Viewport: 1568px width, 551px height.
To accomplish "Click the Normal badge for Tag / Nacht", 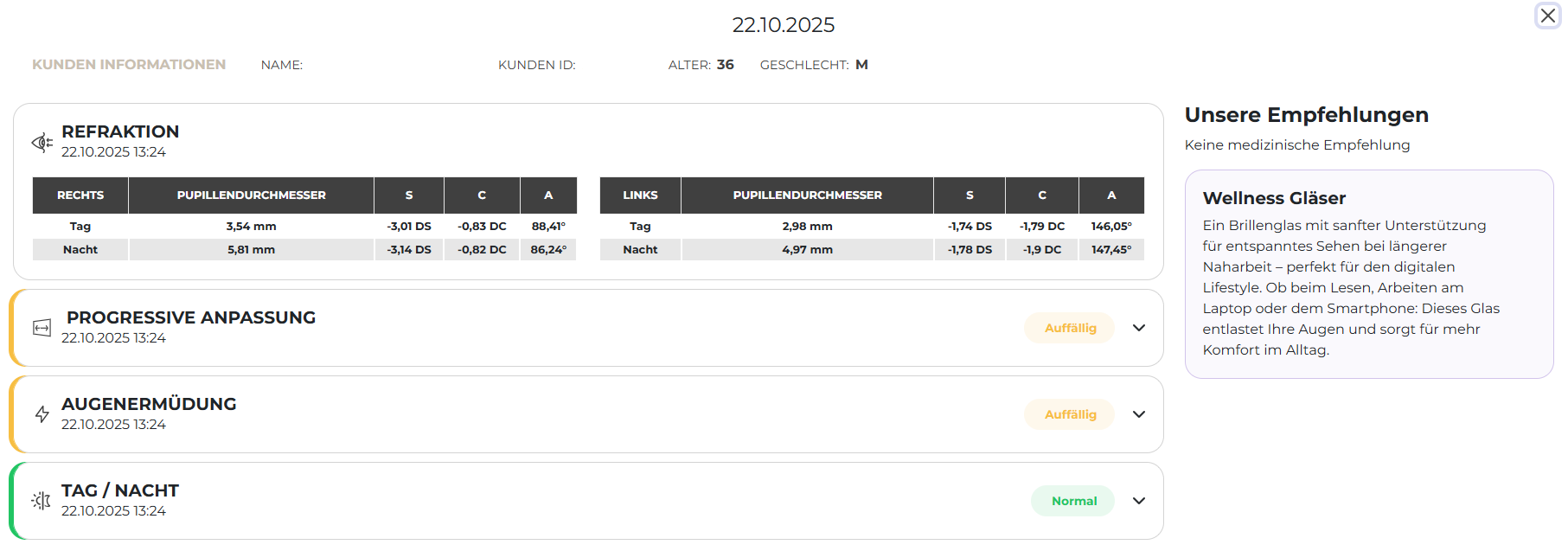I will click(1073, 501).
